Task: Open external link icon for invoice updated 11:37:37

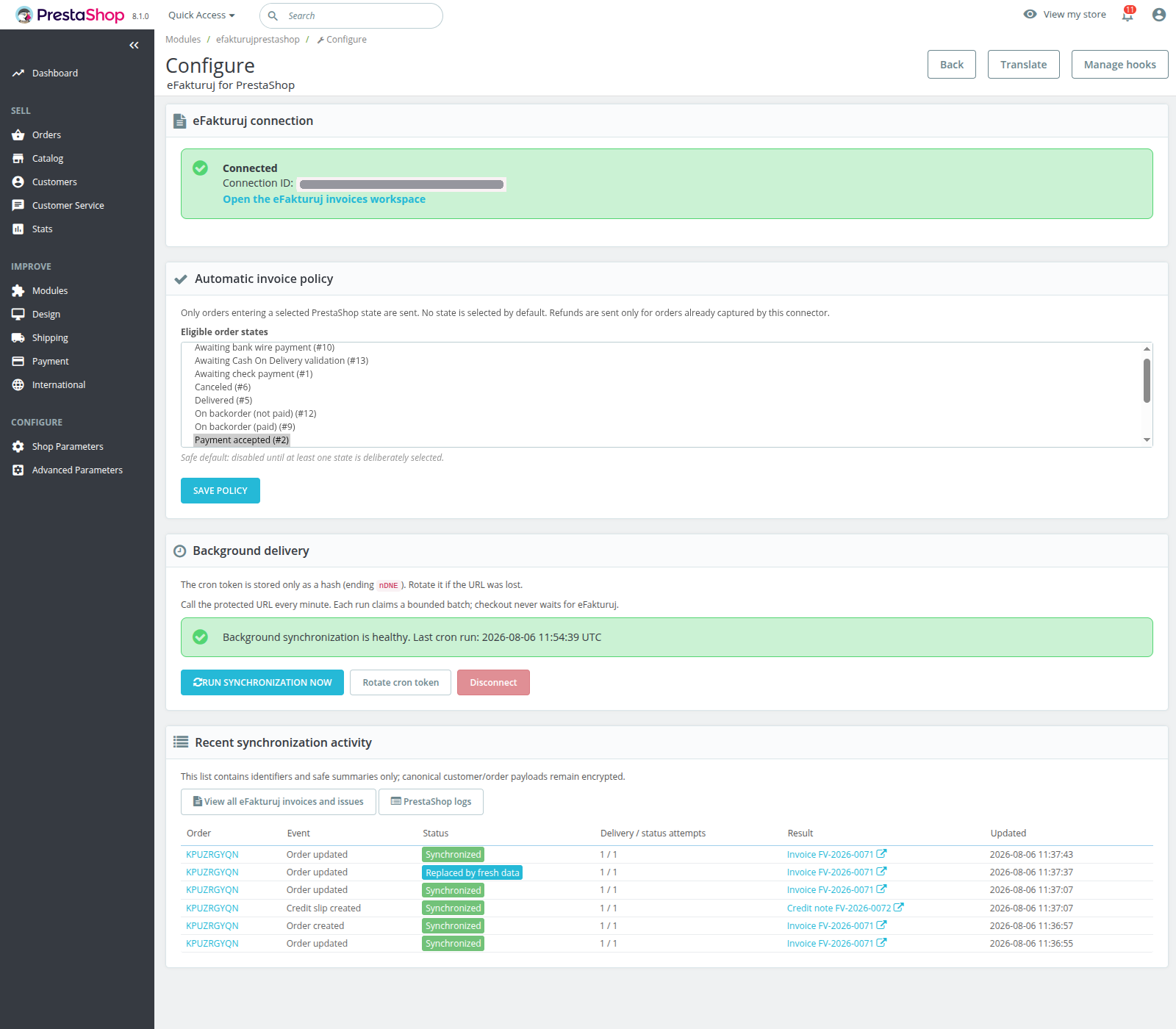Action: pos(881,872)
